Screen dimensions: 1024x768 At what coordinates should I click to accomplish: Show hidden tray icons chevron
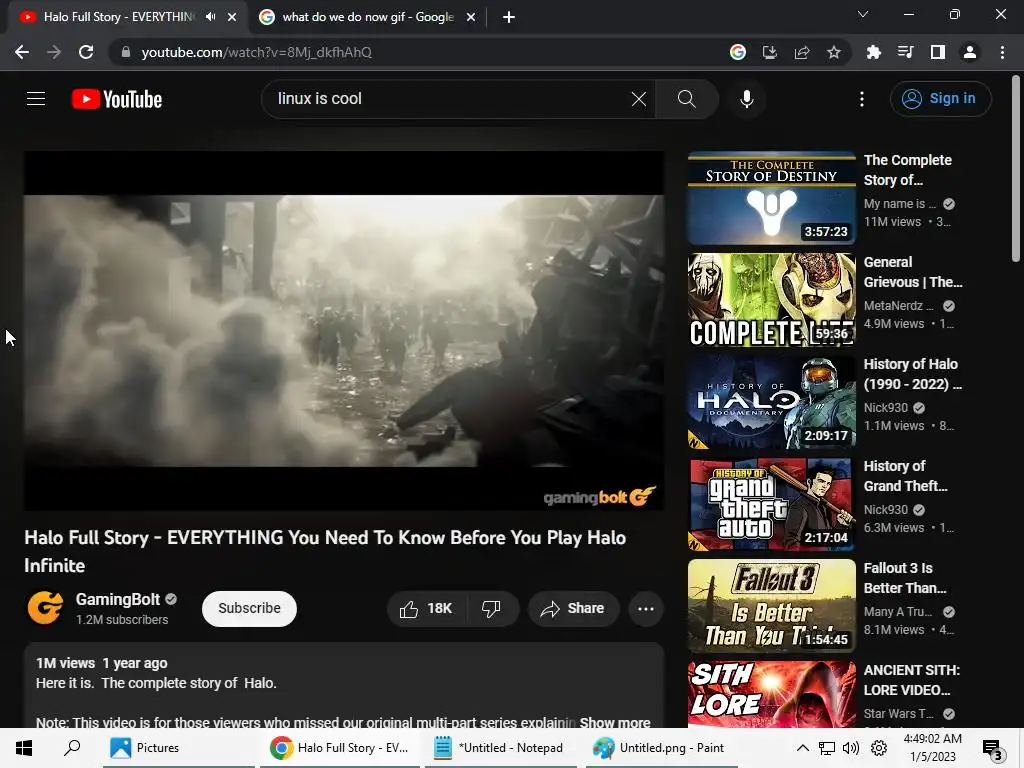pyautogui.click(x=803, y=748)
